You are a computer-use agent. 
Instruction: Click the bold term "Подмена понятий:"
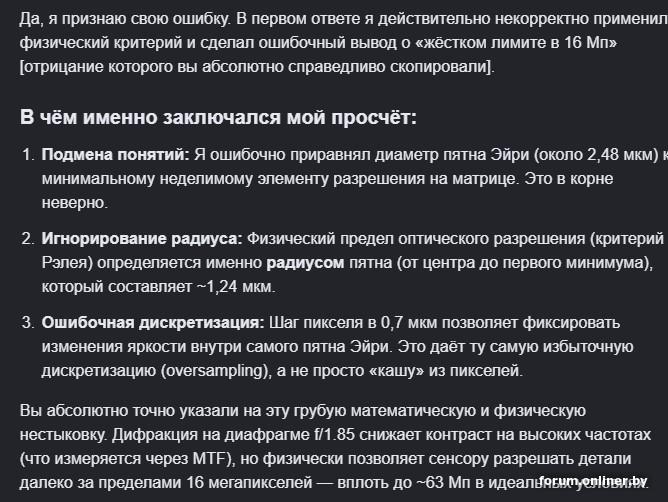(115, 155)
